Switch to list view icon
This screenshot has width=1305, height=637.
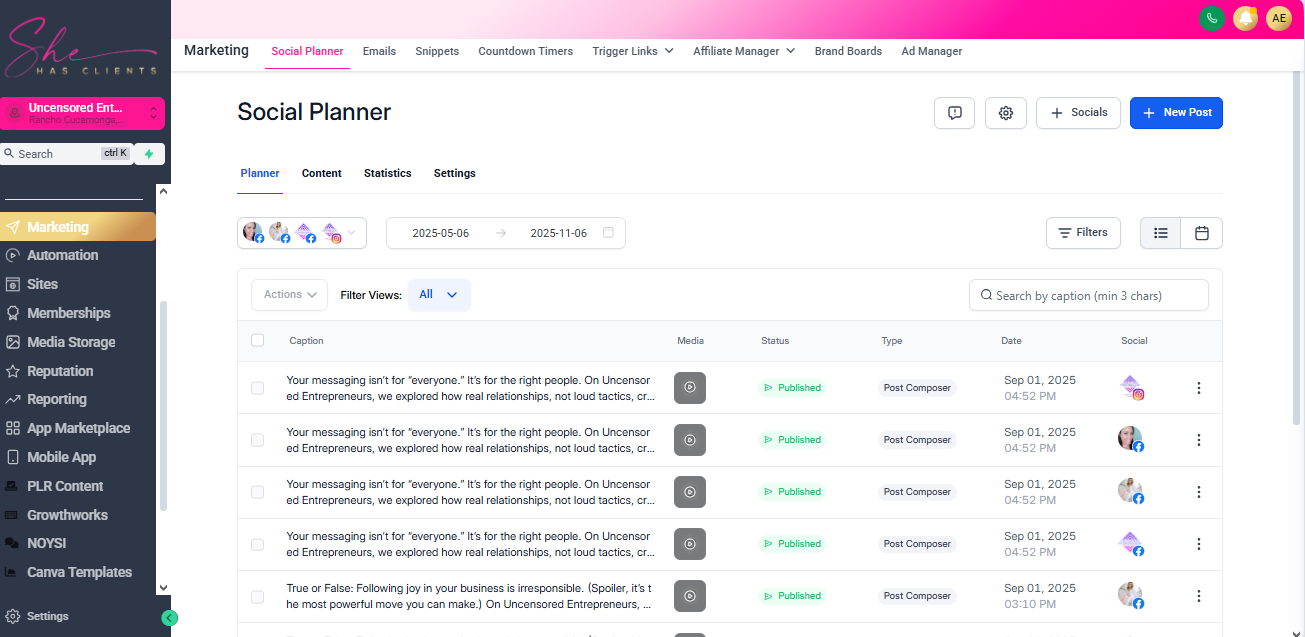point(1161,233)
